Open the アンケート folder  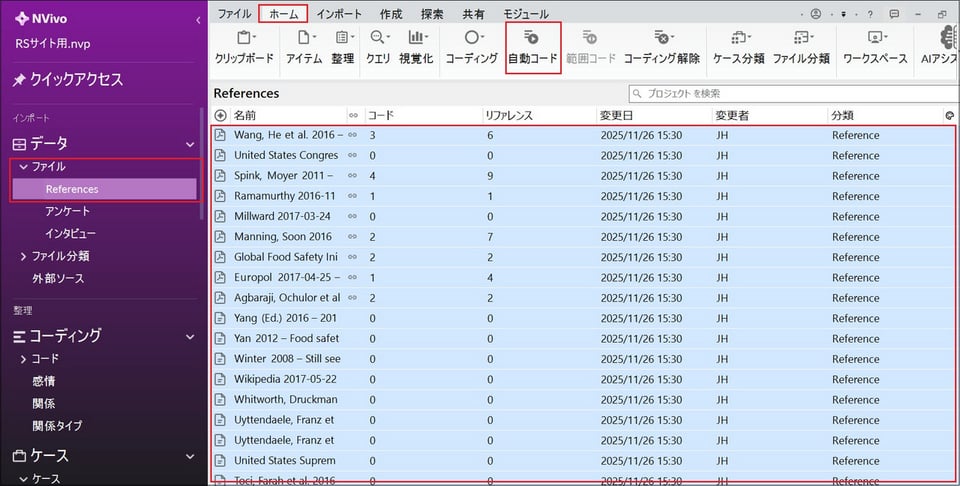pos(67,211)
